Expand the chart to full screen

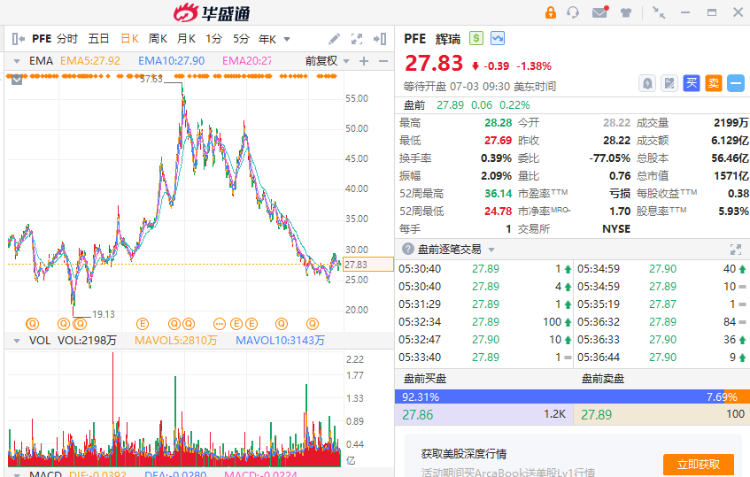pyautogui.click(x=356, y=39)
